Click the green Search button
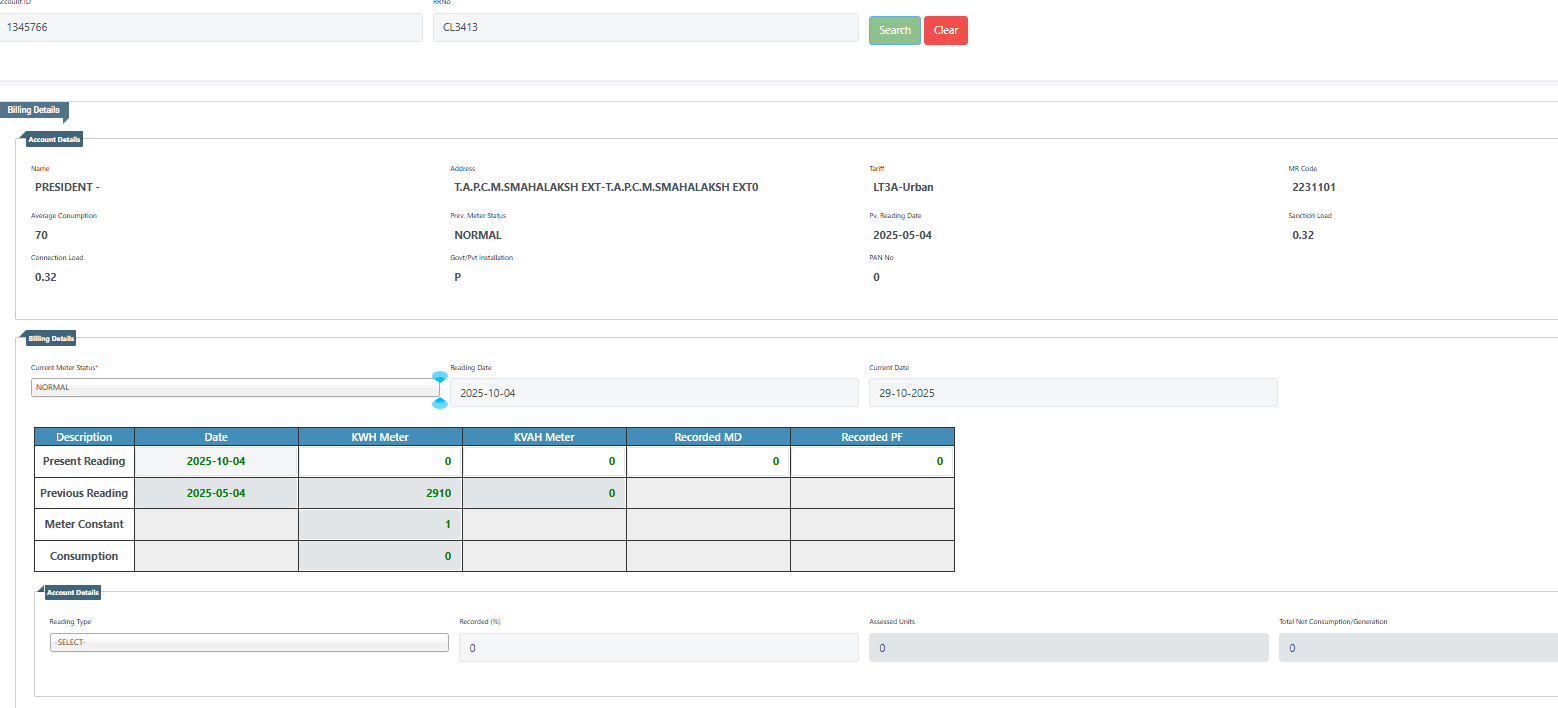 [x=894, y=30]
